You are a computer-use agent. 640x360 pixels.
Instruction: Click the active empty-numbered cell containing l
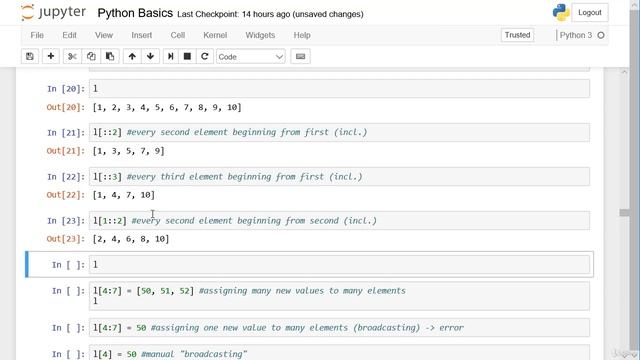(x=339, y=264)
